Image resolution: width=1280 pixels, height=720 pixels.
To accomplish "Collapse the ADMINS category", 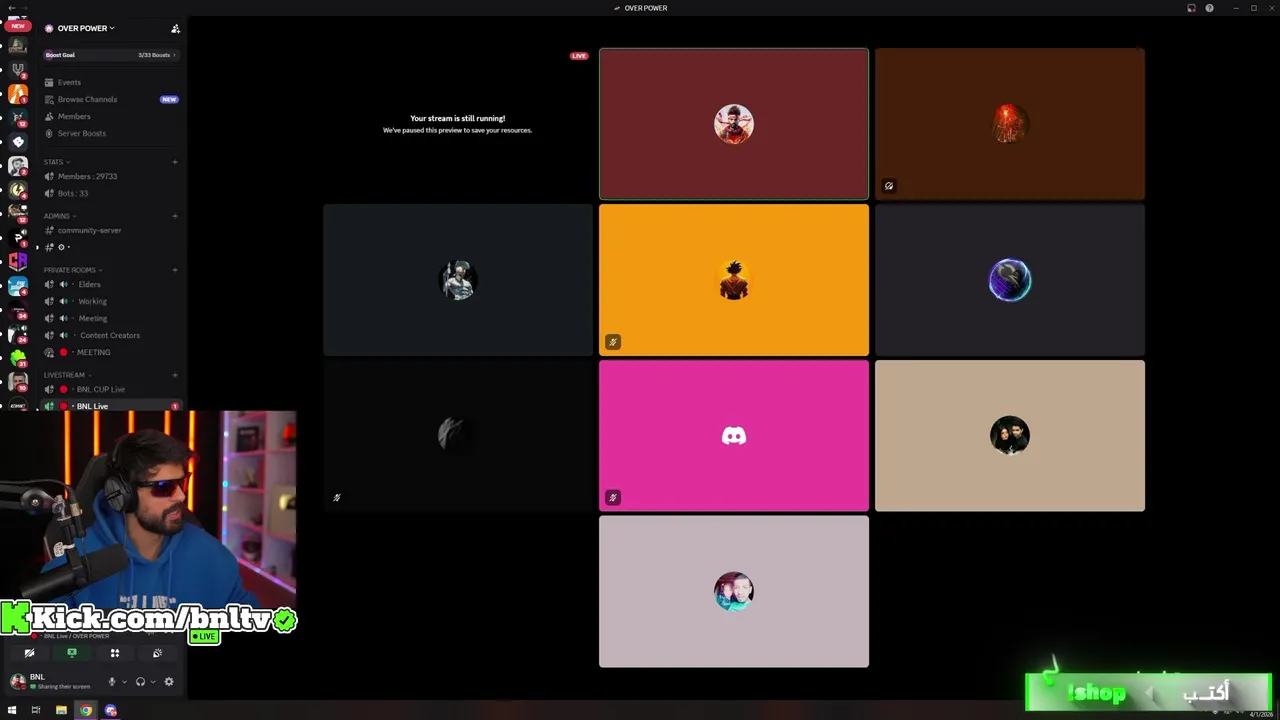I will point(60,216).
